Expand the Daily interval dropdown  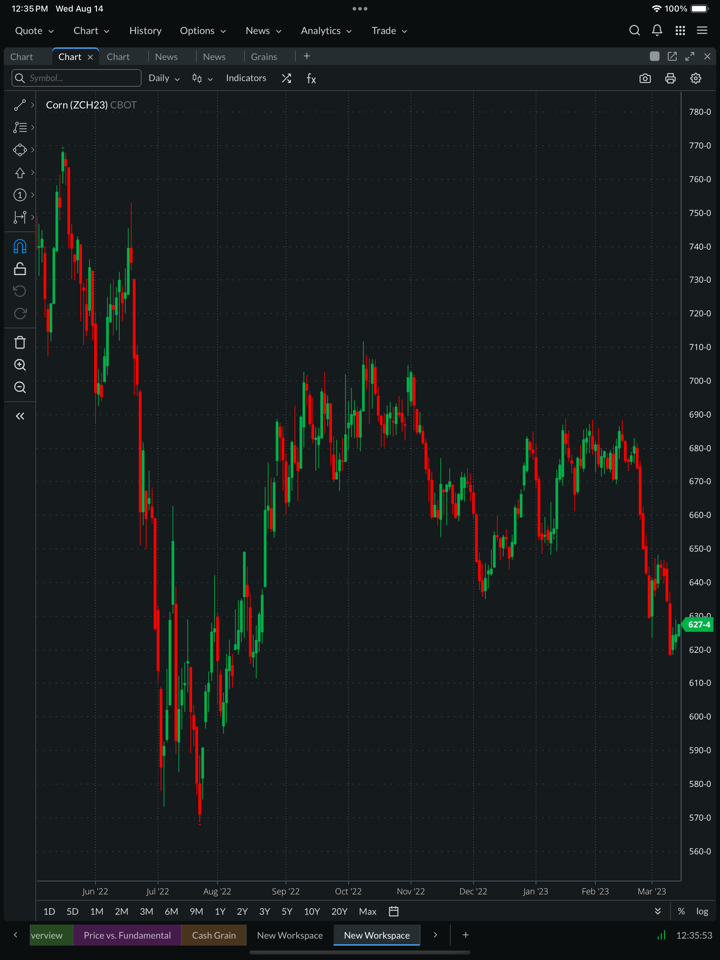pyautogui.click(x=164, y=78)
